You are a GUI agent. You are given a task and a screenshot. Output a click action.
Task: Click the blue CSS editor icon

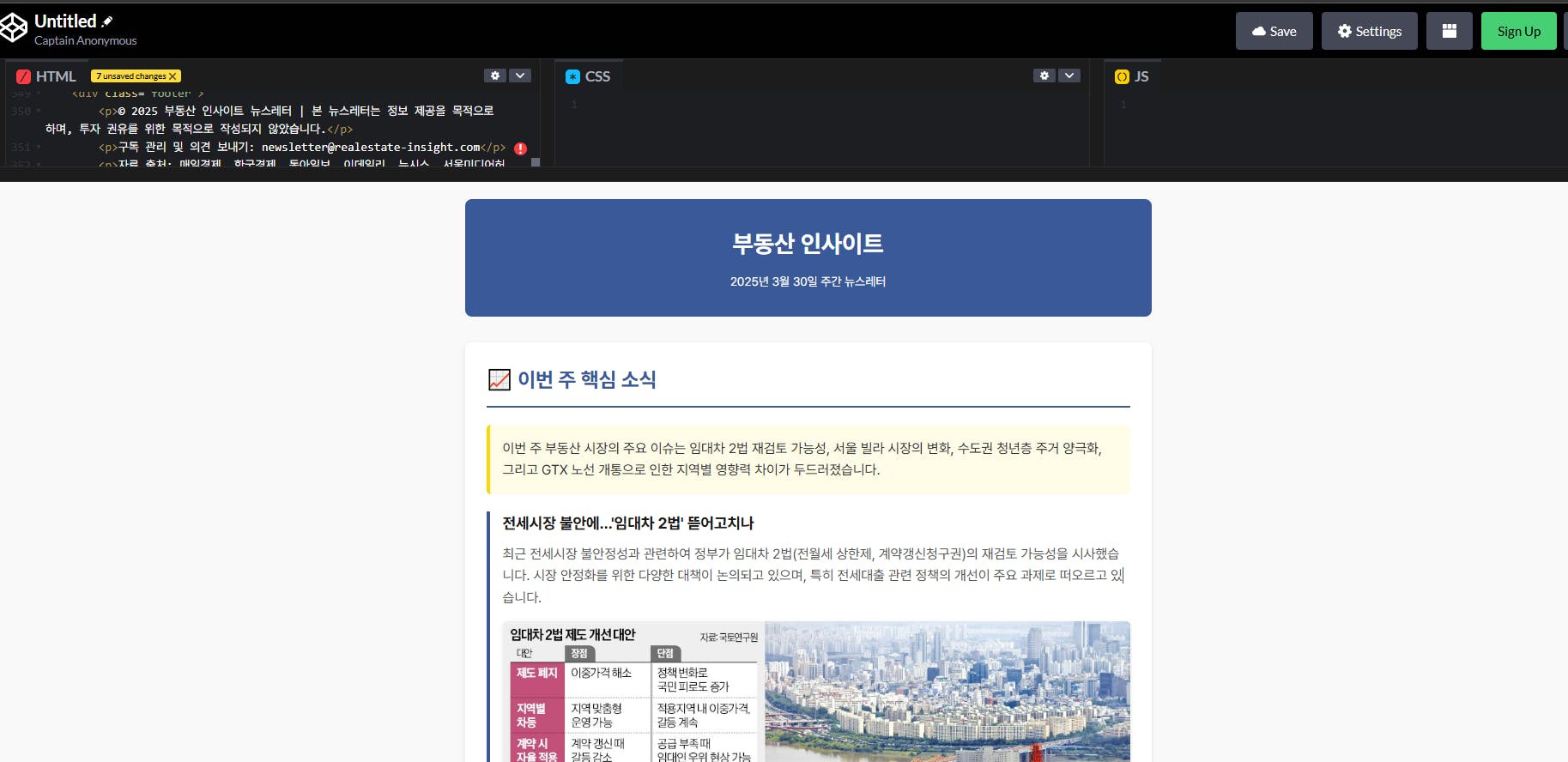pyautogui.click(x=573, y=76)
